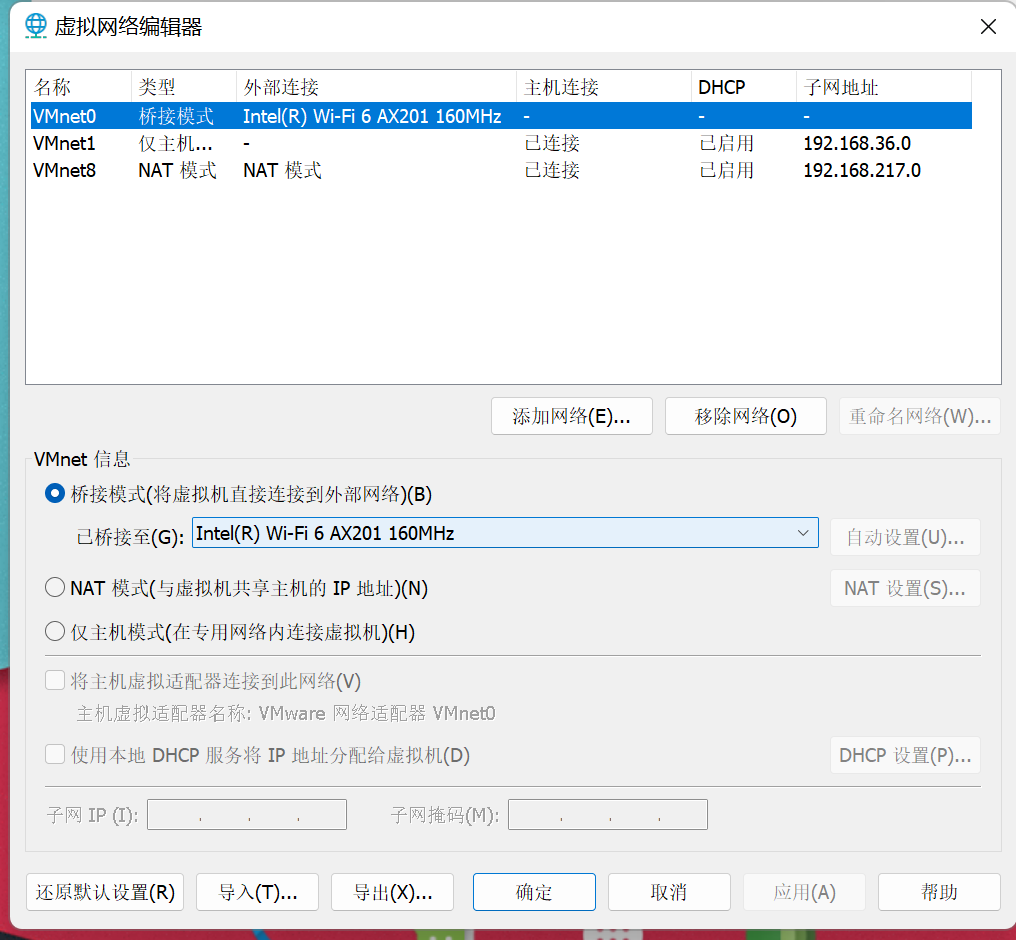The height and width of the screenshot is (940, 1016).
Task: Select the VMnet0 bridged network row
Action: [64, 117]
